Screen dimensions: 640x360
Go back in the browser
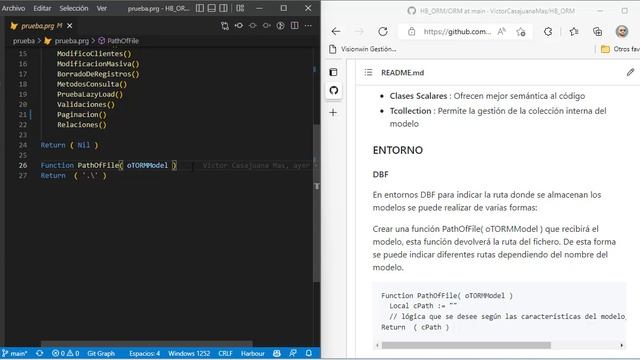click(x=336, y=31)
